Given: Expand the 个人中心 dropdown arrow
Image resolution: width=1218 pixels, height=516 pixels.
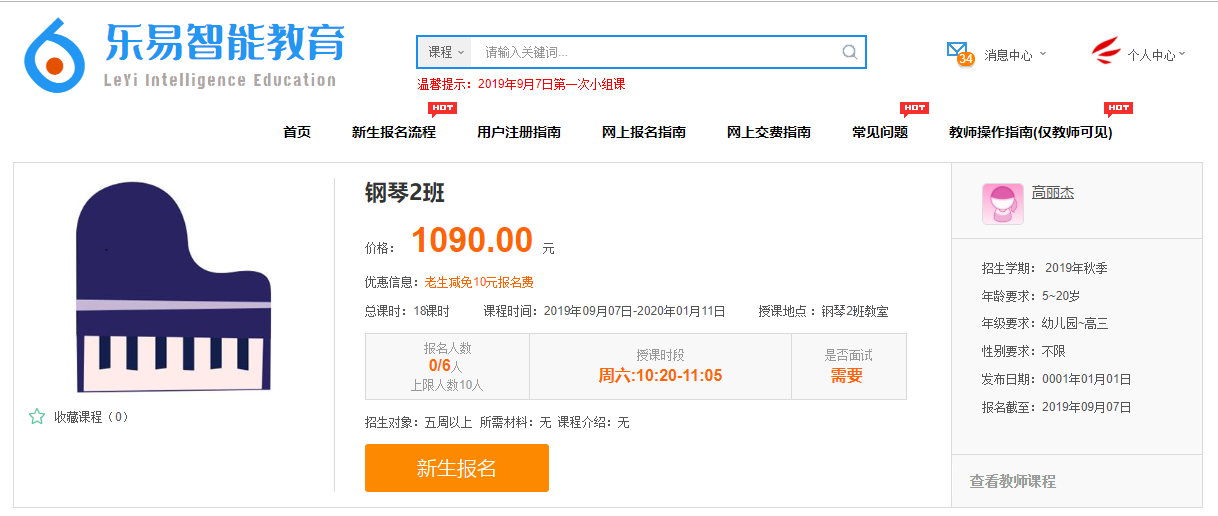Looking at the screenshot, I should coord(1182,54).
